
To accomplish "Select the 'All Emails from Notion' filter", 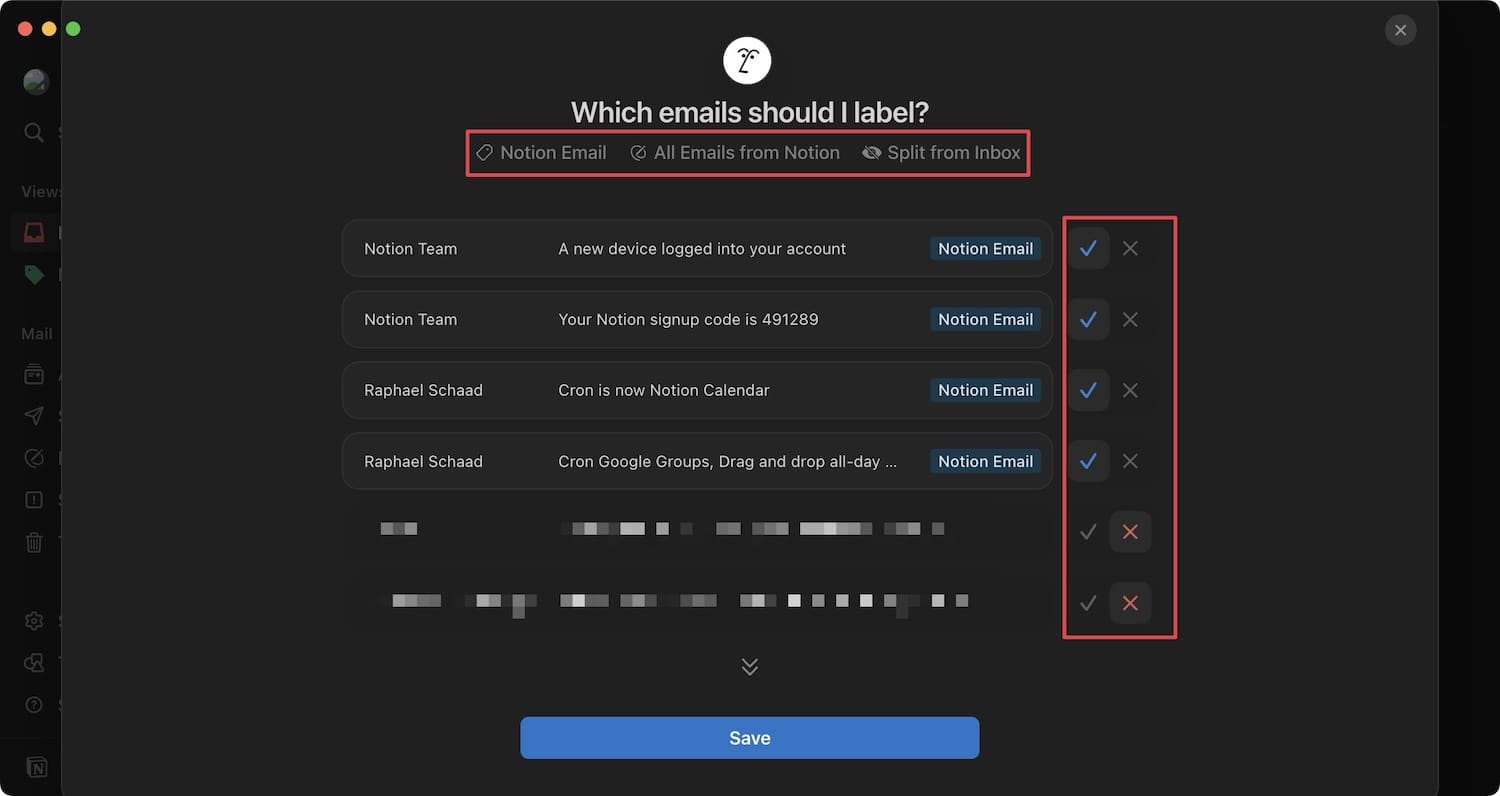I will [735, 153].
